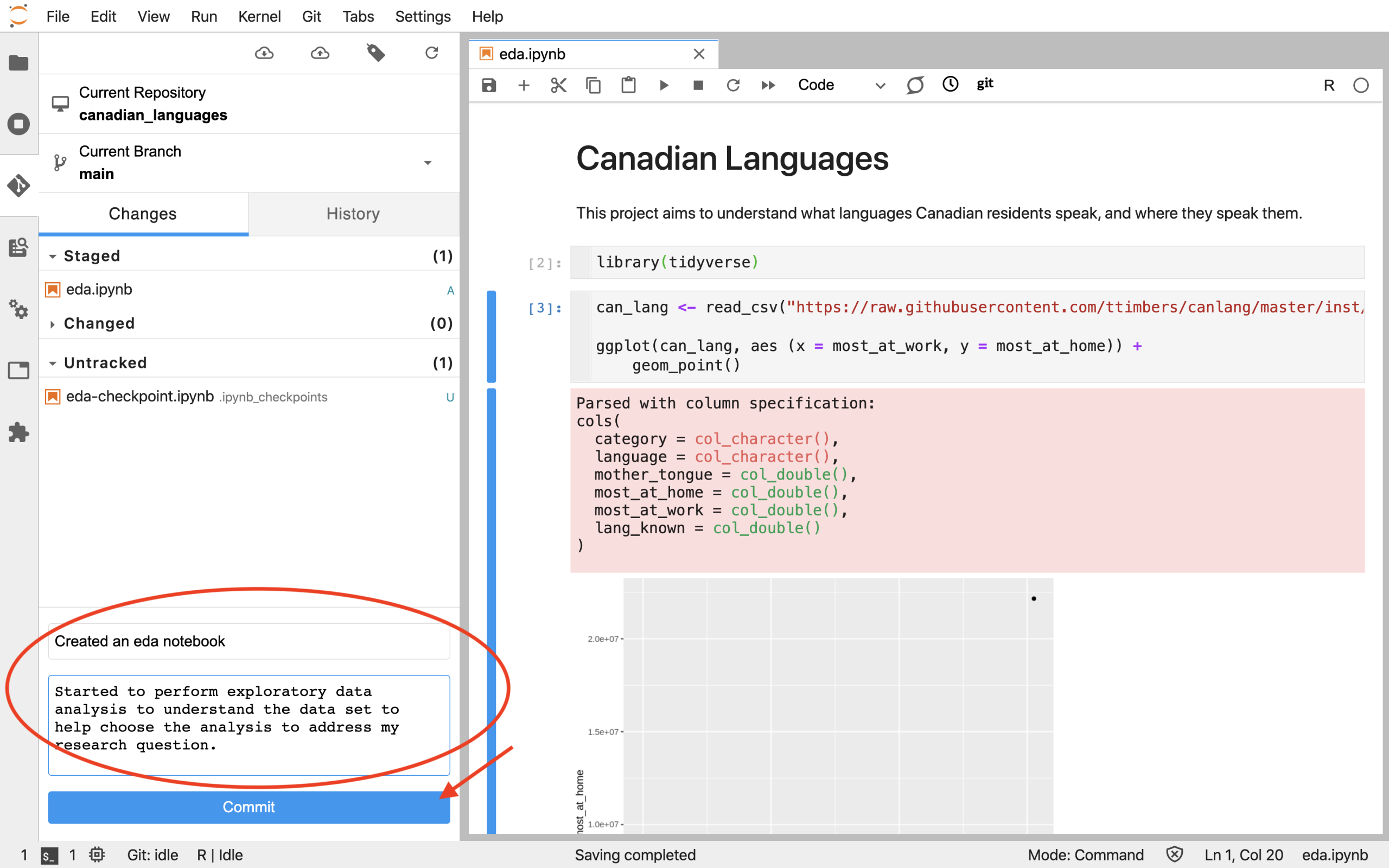This screenshot has width=1389, height=868.
Task: Pull latest changes with cloud download icon
Action: click(264, 53)
